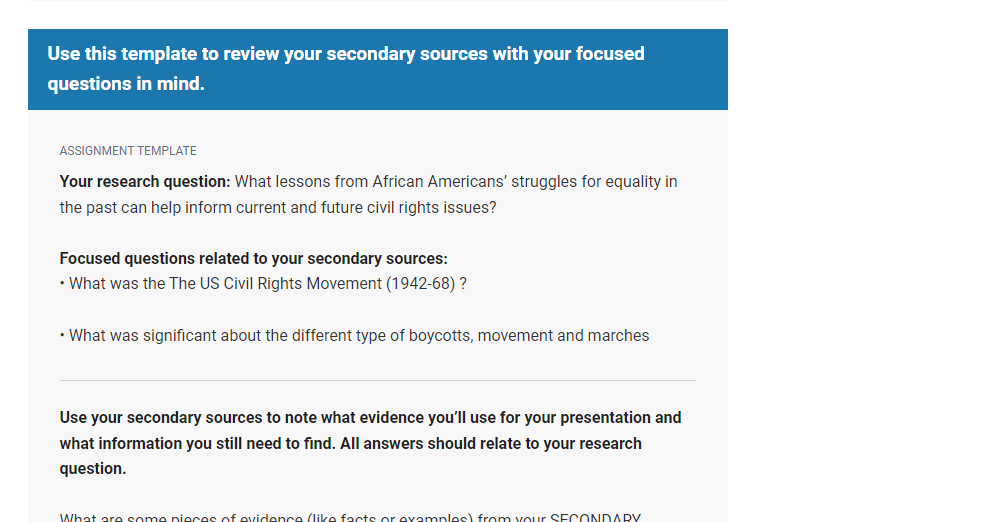This screenshot has height=522, width=994.
Task: Click the bullet dot before the Civil Rights Movement question
Action: [62, 284]
